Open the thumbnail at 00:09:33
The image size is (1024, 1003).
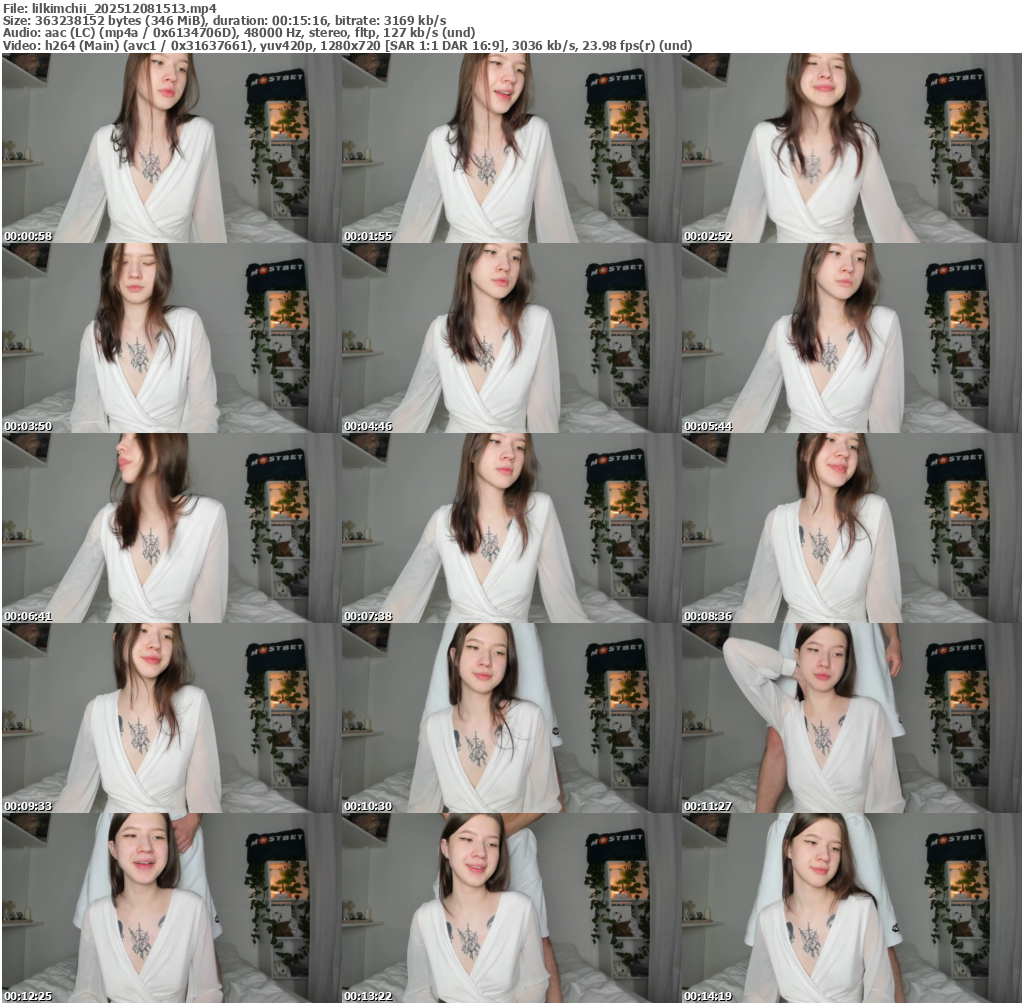pos(171,718)
